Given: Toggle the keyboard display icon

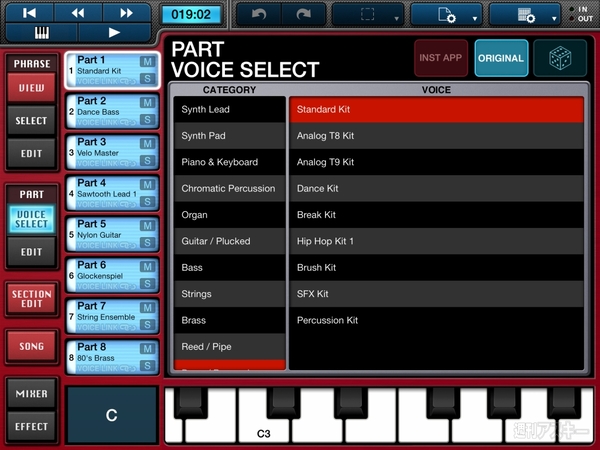Looking at the screenshot, I should pos(42,33).
